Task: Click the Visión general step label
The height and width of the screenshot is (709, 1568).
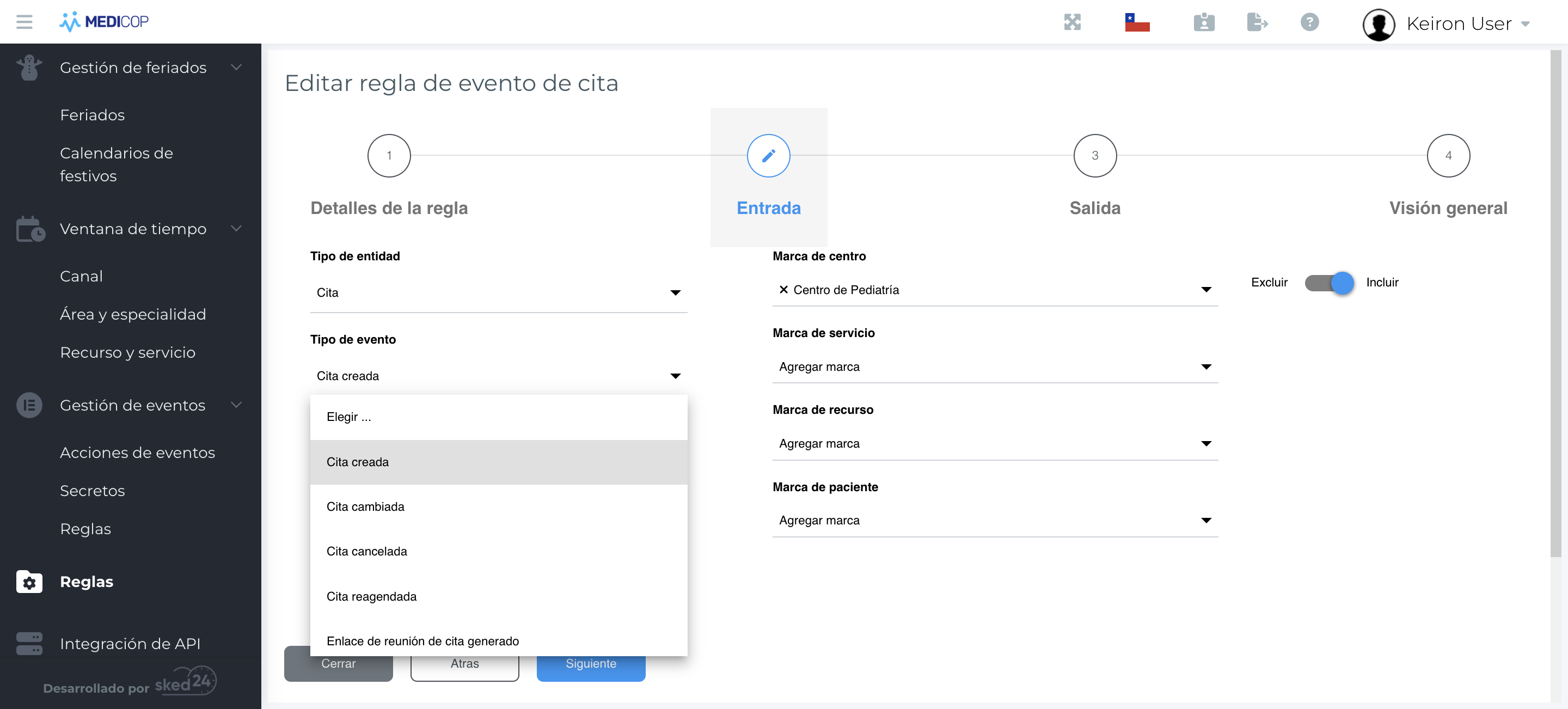Action: pyautogui.click(x=1448, y=208)
